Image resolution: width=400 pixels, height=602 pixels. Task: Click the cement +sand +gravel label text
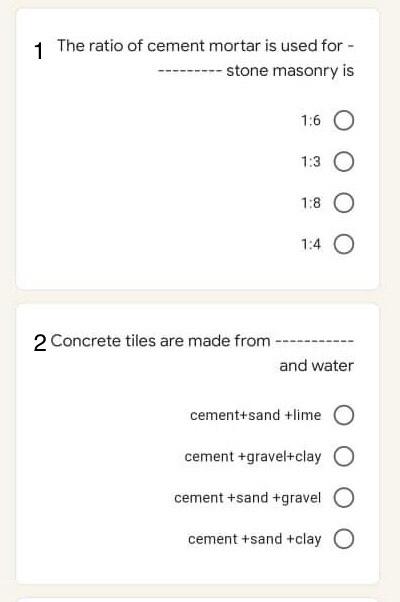point(248,498)
